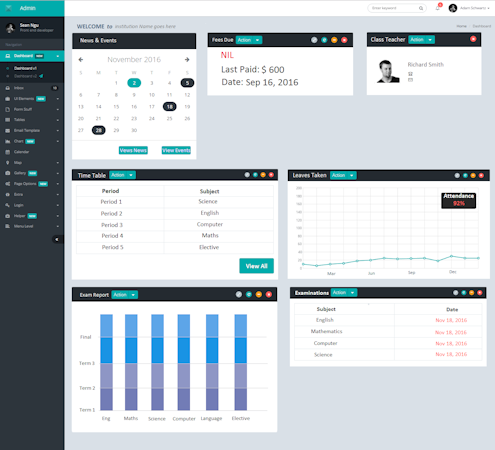Click the Calendar icon in the sidebar
This screenshot has height=450, width=495.
tap(8, 152)
